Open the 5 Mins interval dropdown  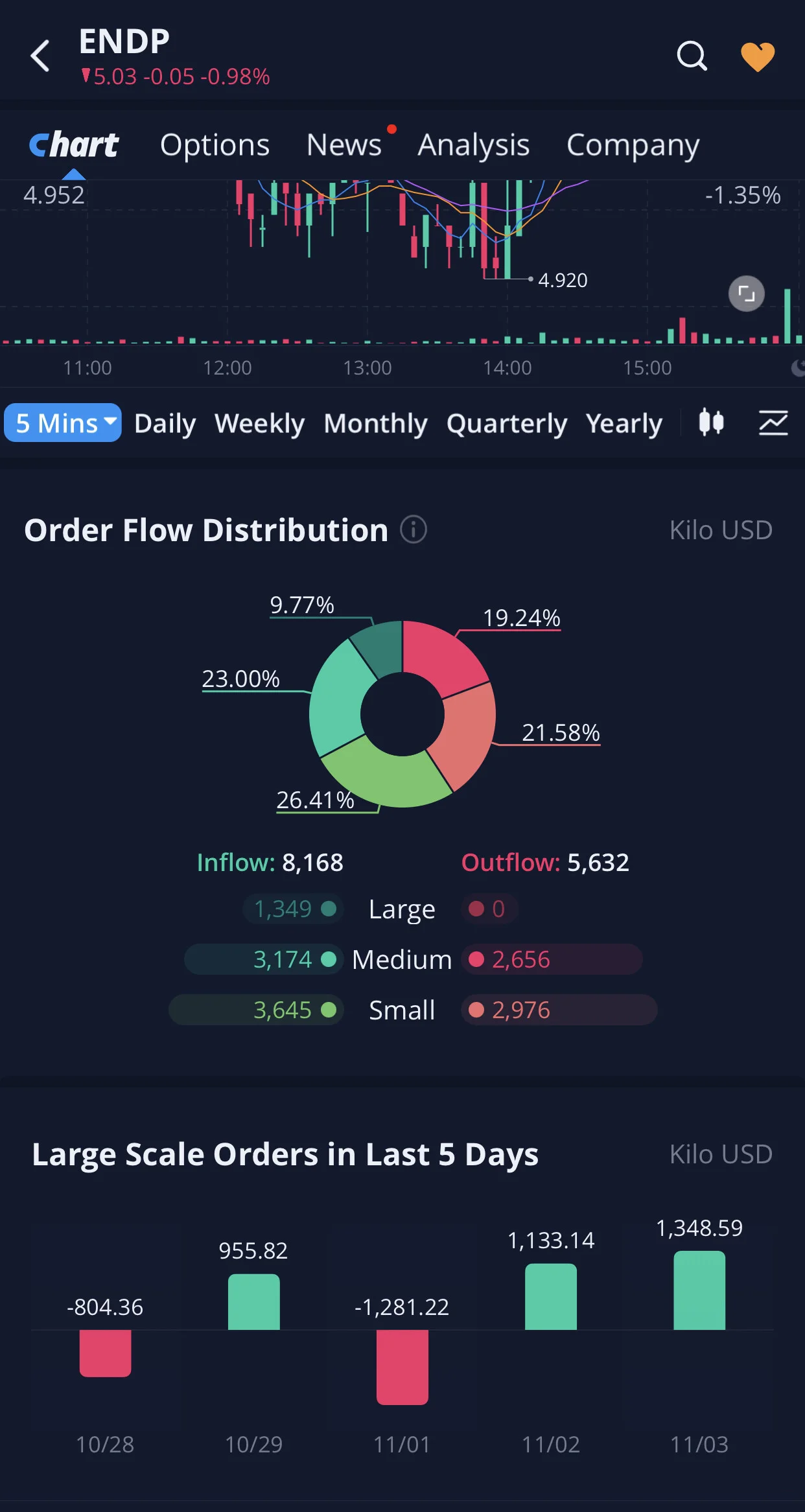tap(63, 423)
